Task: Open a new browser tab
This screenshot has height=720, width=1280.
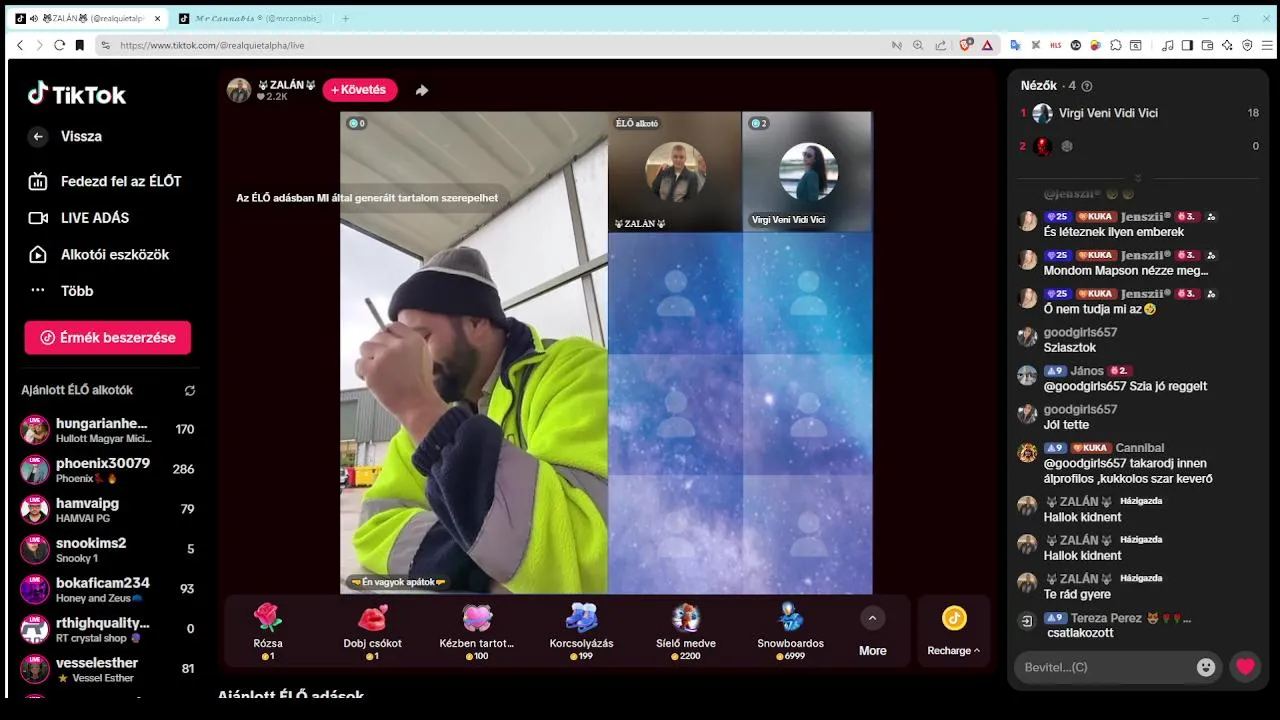Action: 346,18
